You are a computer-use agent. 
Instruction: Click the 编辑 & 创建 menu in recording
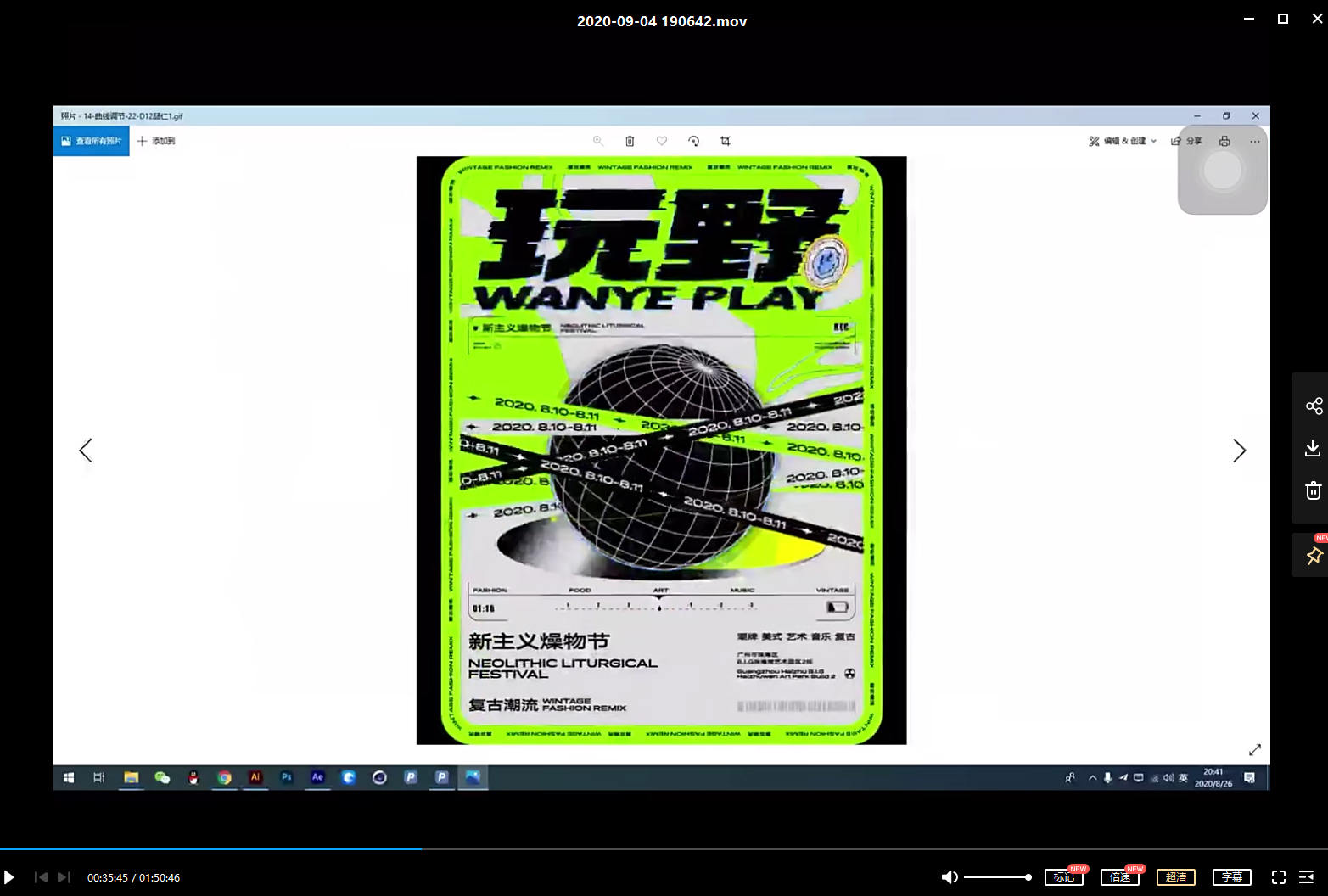coord(1123,141)
